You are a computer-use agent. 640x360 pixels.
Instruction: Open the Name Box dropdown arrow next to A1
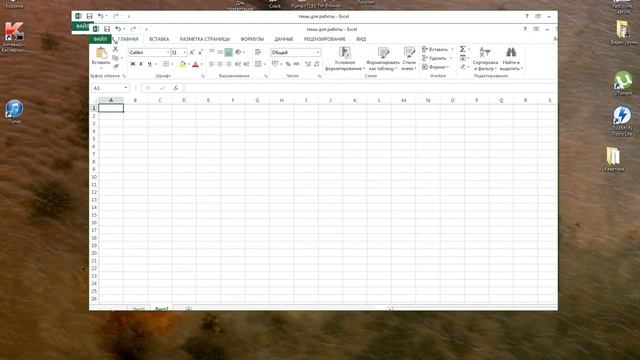tap(126, 88)
